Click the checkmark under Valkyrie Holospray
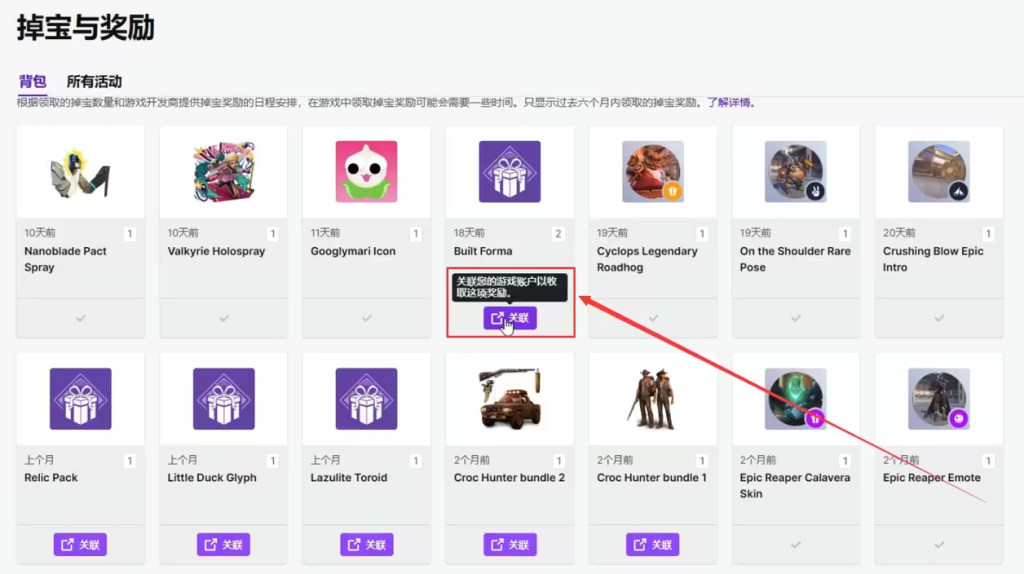Screen dimensions: 1024x574 point(224,318)
